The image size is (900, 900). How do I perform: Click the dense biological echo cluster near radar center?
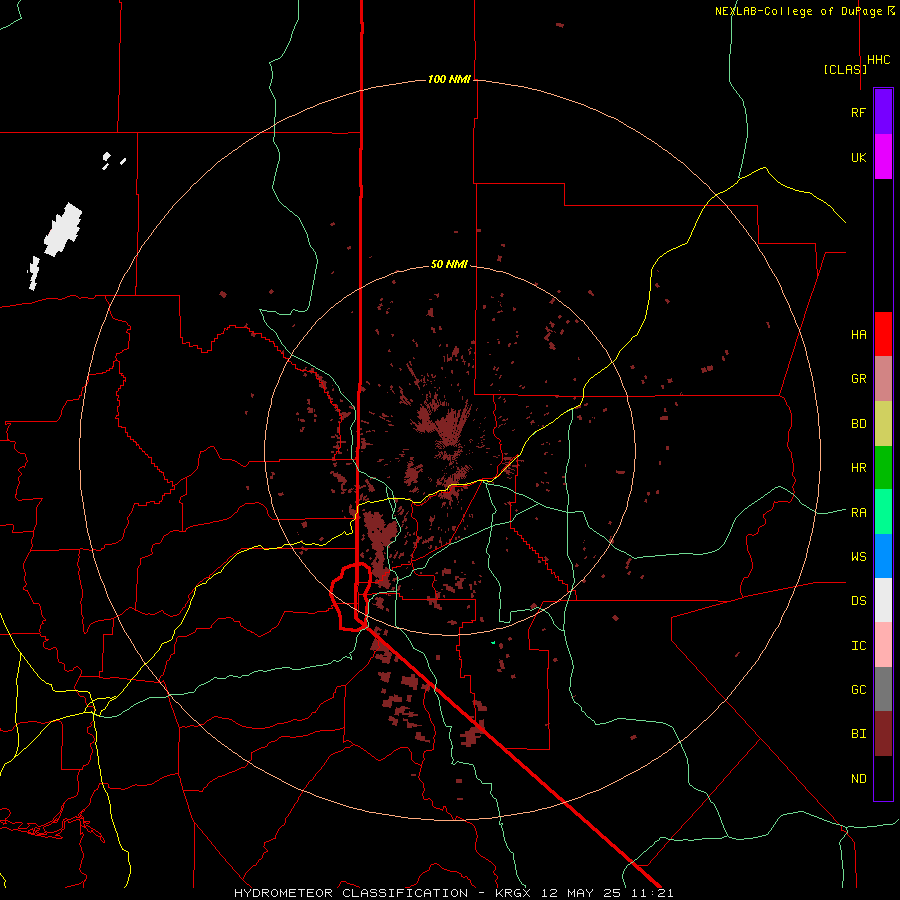[x=445, y=423]
